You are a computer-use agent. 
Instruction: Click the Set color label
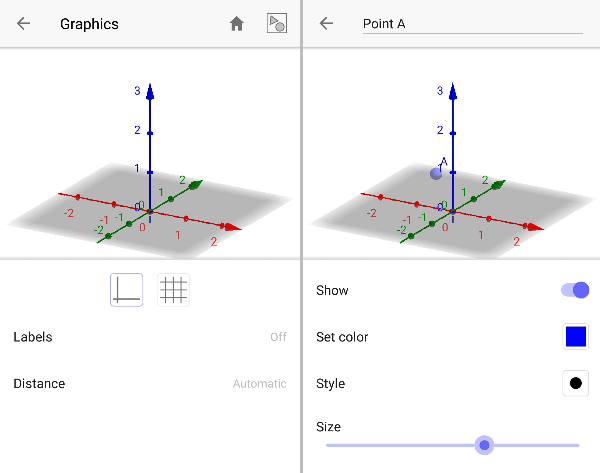[x=342, y=337]
